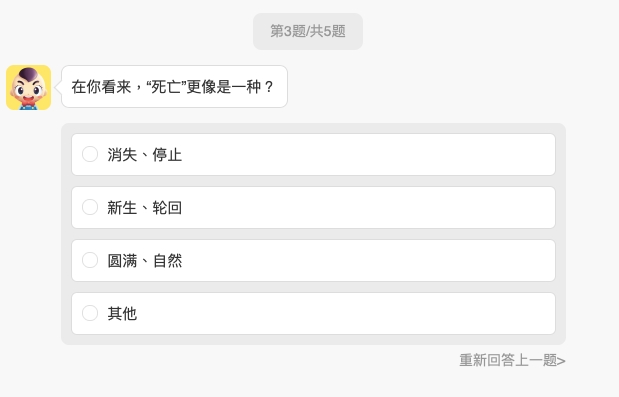Click the question bubble about 死亡

coord(174,86)
